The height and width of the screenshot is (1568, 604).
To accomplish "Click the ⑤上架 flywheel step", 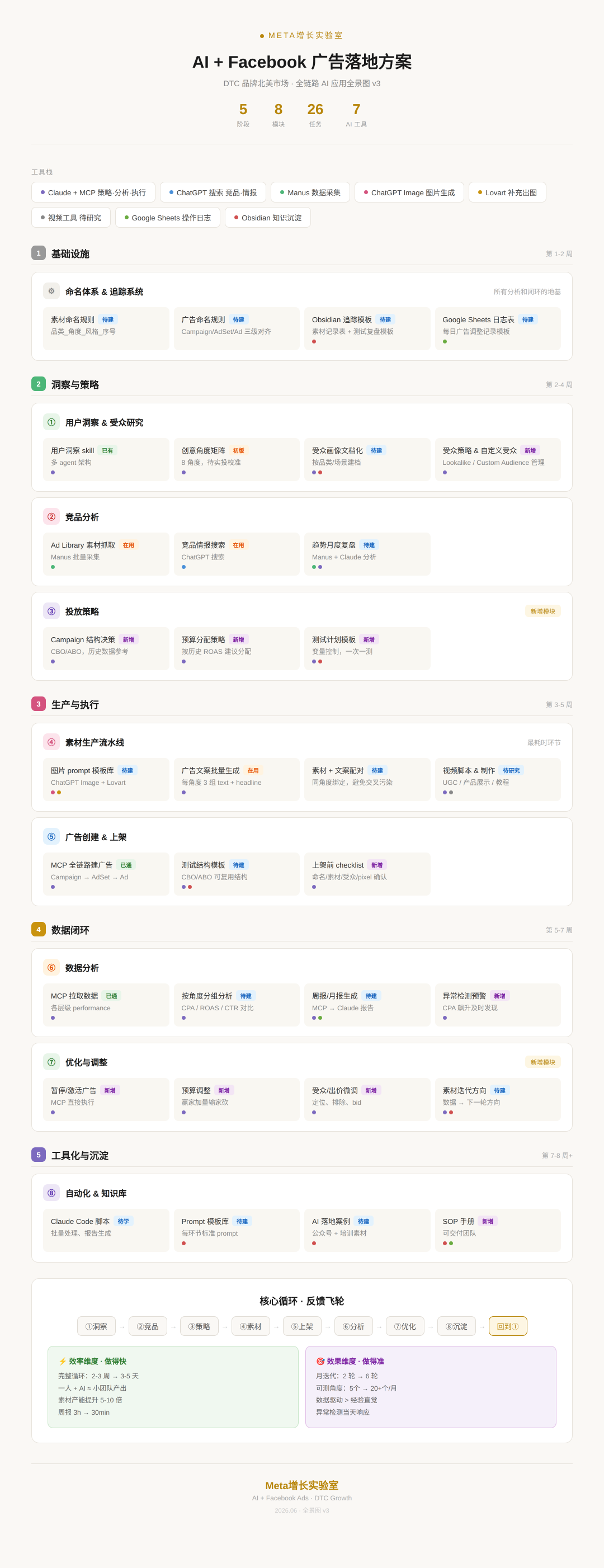I will pos(303,1326).
